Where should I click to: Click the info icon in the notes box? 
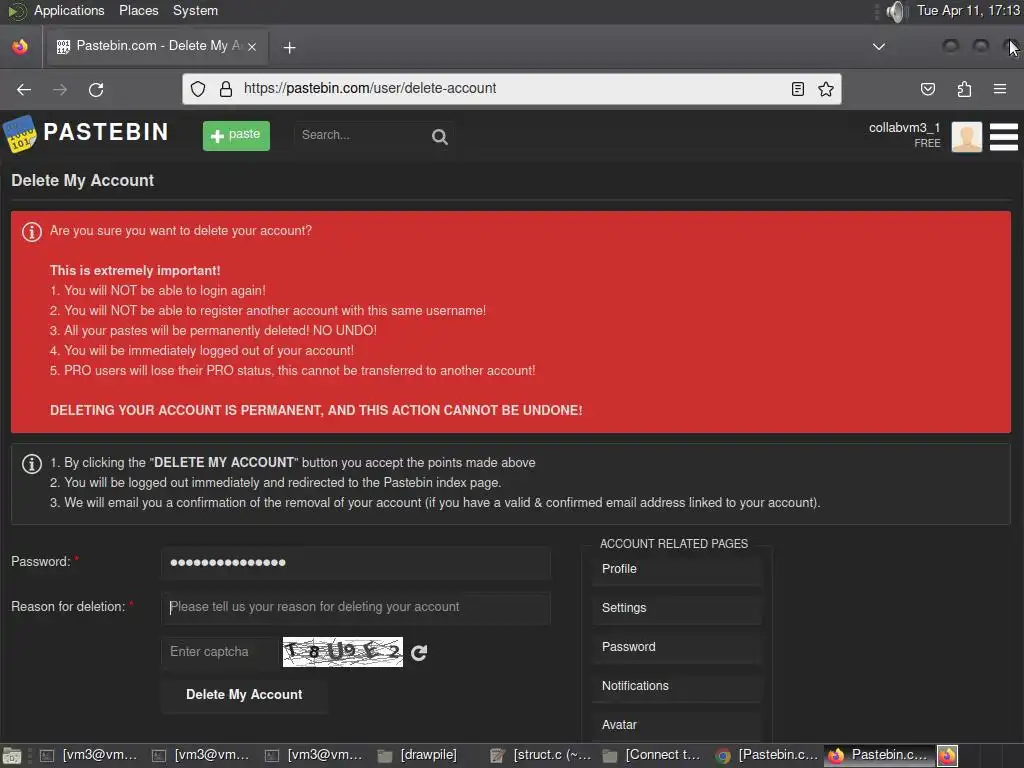[31, 464]
